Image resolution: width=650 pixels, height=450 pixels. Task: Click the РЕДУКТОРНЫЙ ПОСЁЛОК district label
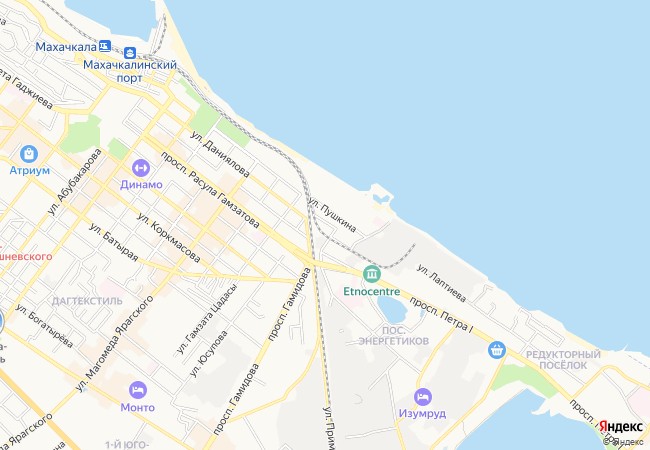coord(563,360)
